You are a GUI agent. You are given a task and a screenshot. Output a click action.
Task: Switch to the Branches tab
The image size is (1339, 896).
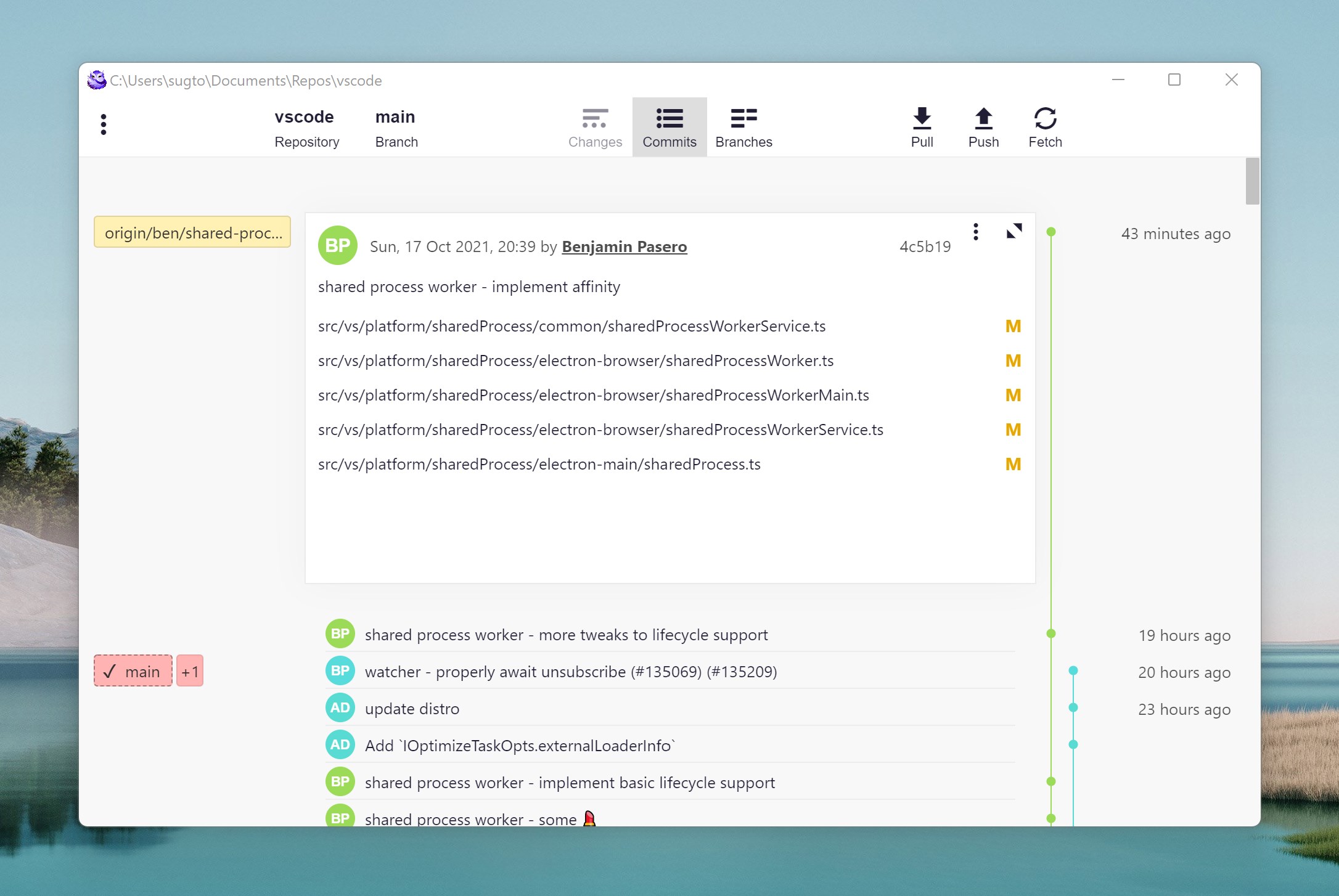[x=743, y=128]
